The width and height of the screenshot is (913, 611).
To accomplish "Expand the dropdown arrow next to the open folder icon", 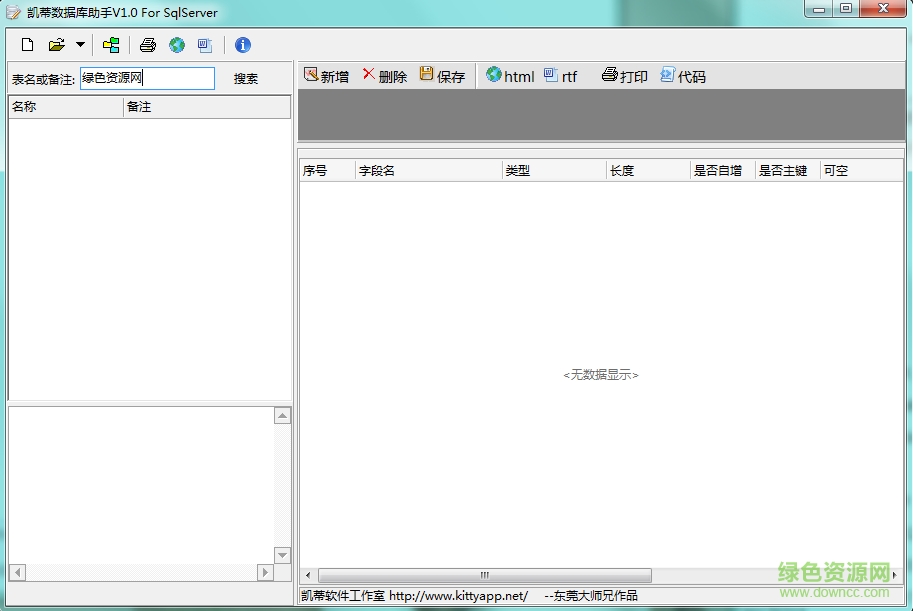I will [x=79, y=44].
